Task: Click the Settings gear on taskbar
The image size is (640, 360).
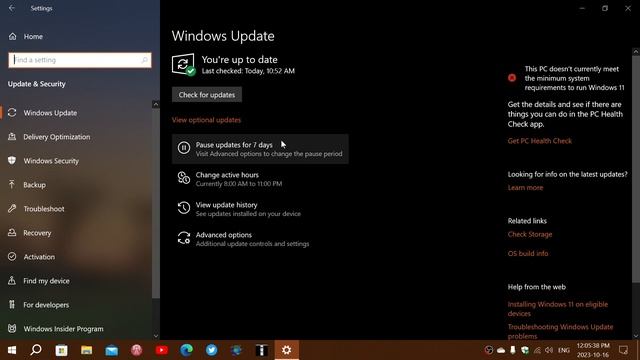Action: pos(287,350)
